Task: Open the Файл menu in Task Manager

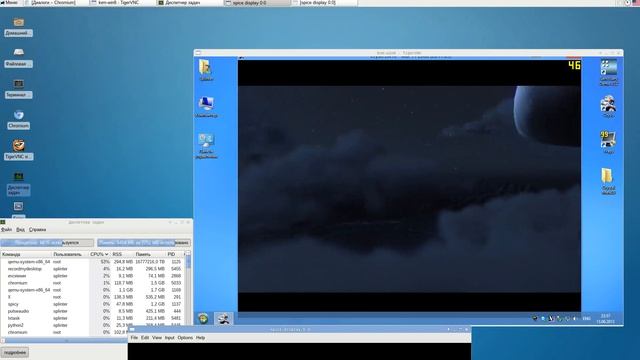Action: tap(7, 230)
